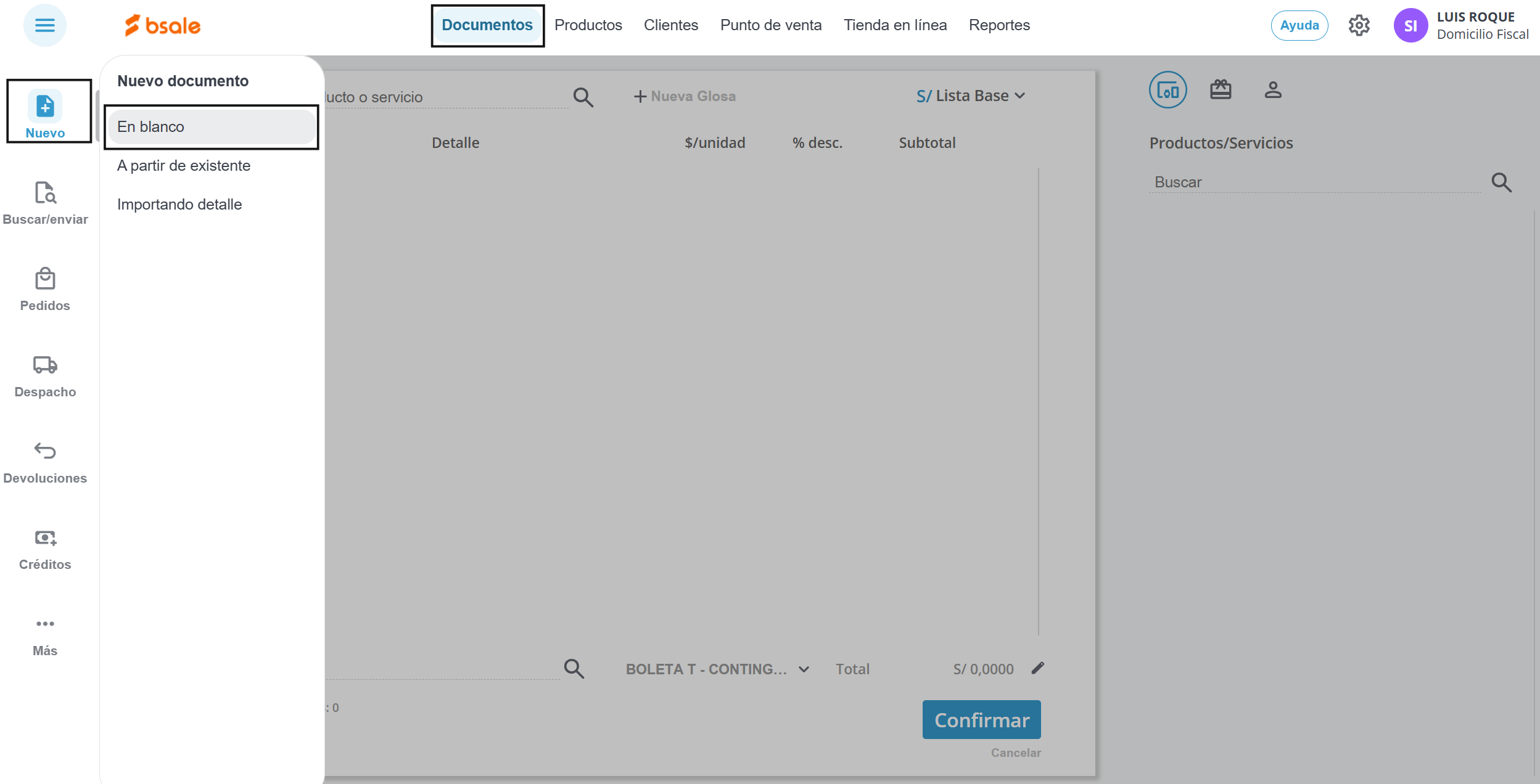This screenshot has height=784, width=1540.
Task: Switch to the client person icon
Action: pos(1273,90)
